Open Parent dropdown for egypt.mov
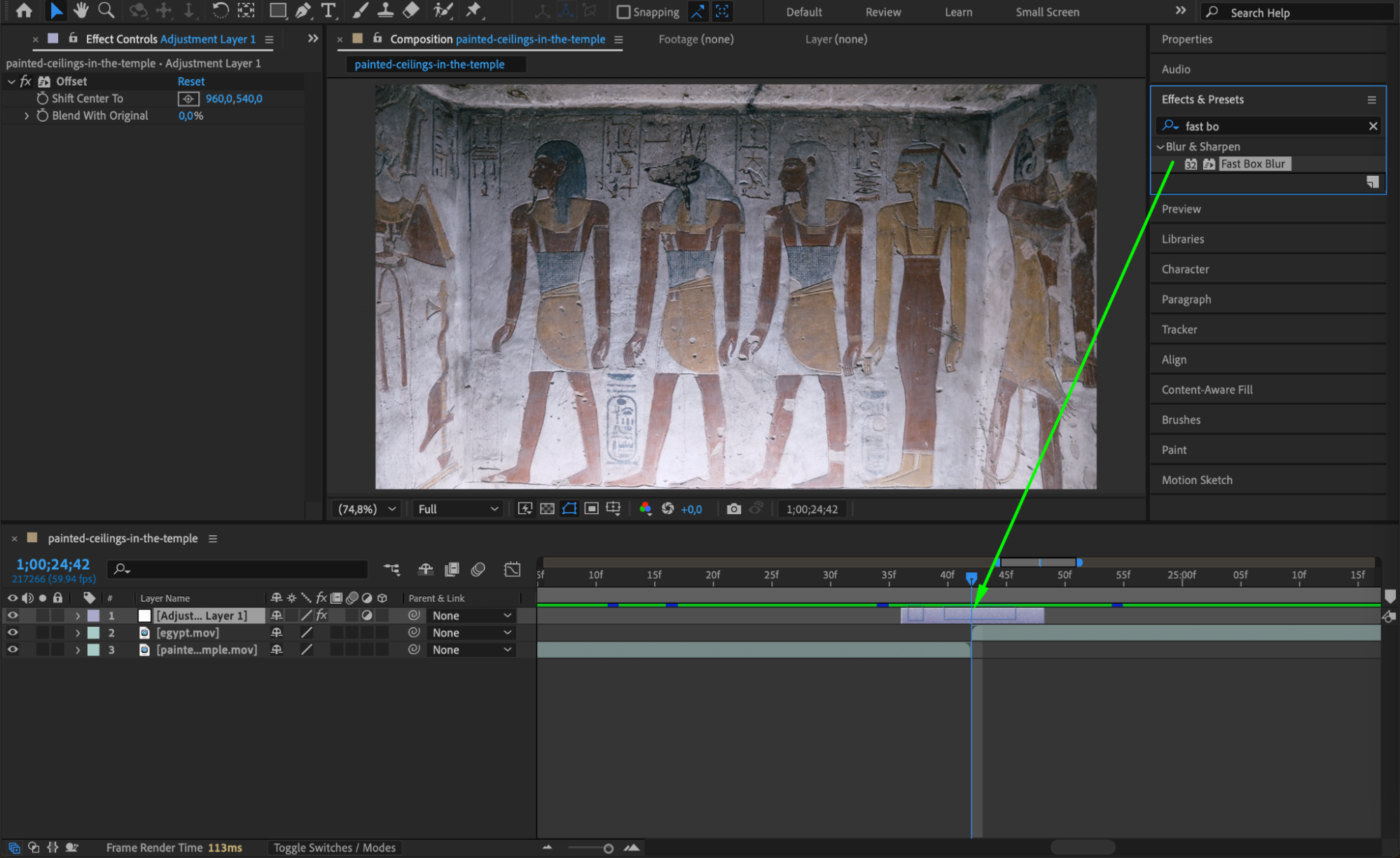Screen dimensions: 1400x858 point(471,632)
